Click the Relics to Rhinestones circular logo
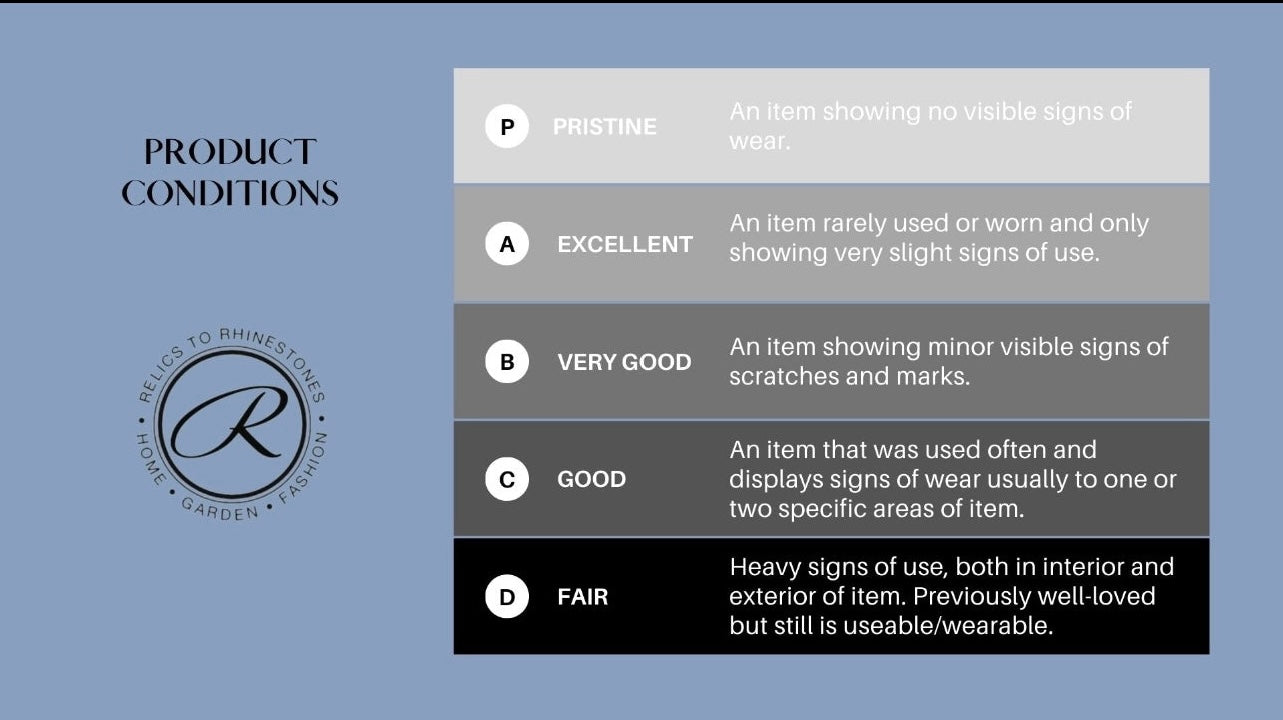The height and width of the screenshot is (720, 1283). pos(232,425)
